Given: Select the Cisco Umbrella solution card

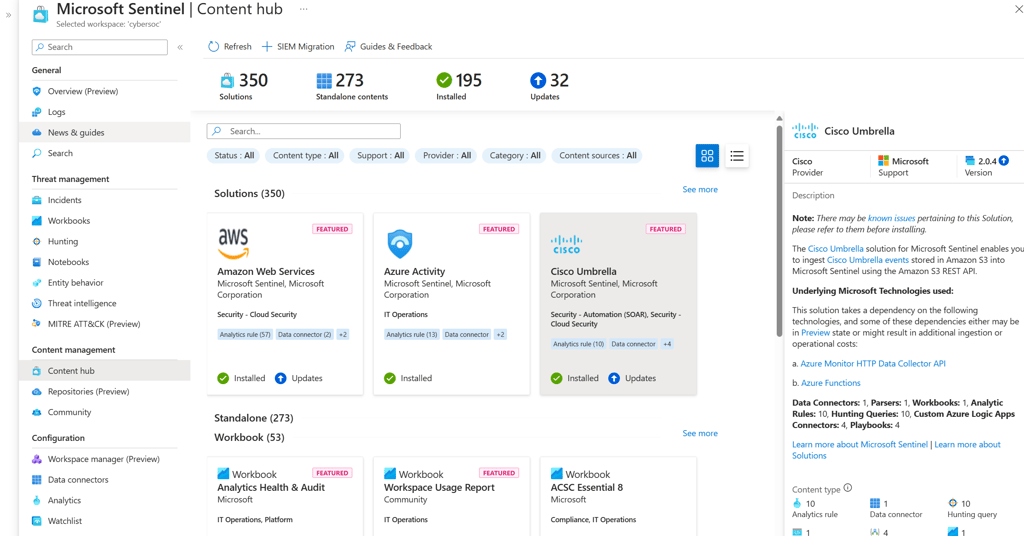Looking at the screenshot, I should pos(618,304).
